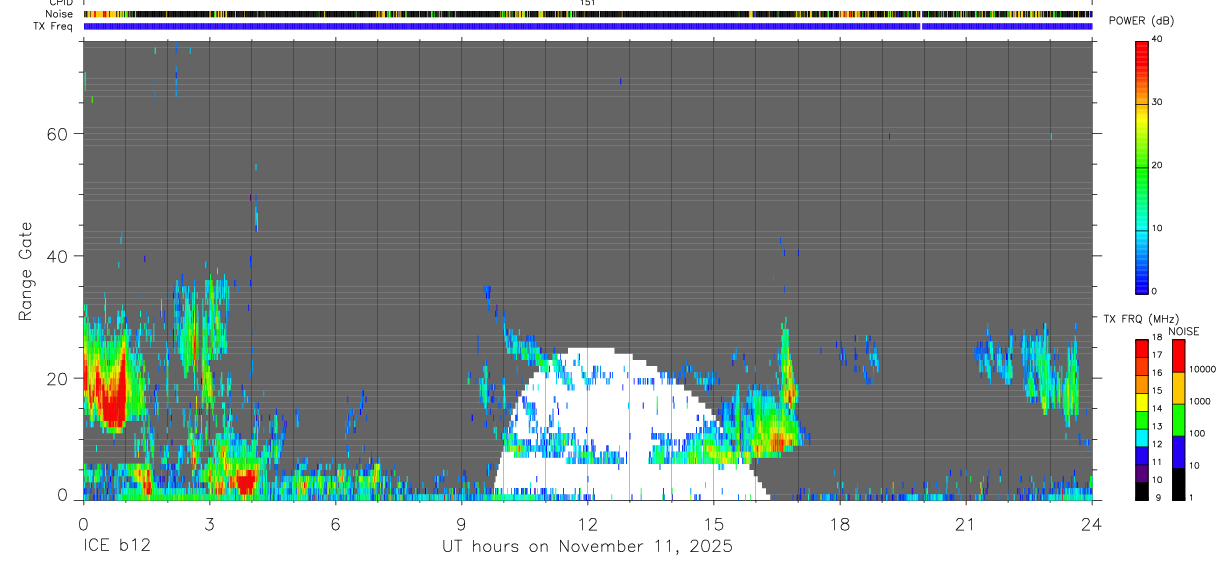
Task: Click the NOISE legend title
Action: click(x=1183, y=332)
